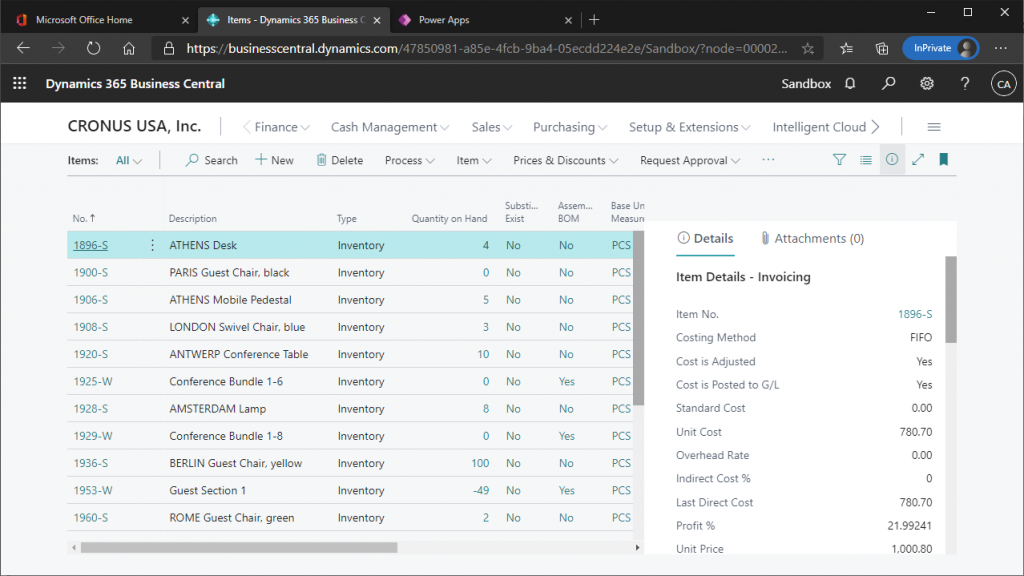Expand the Setup & Extensions menu
The height and width of the screenshot is (576, 1024).
[690, 127]
